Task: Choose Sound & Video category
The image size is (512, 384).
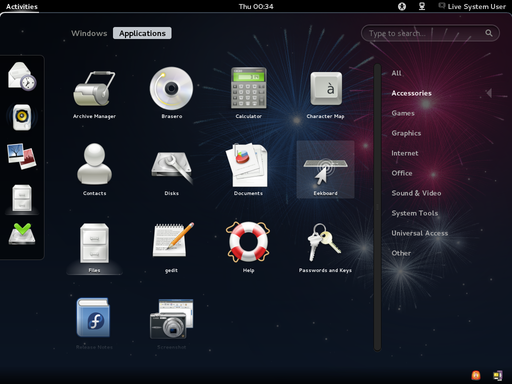Action: (416, 193)
